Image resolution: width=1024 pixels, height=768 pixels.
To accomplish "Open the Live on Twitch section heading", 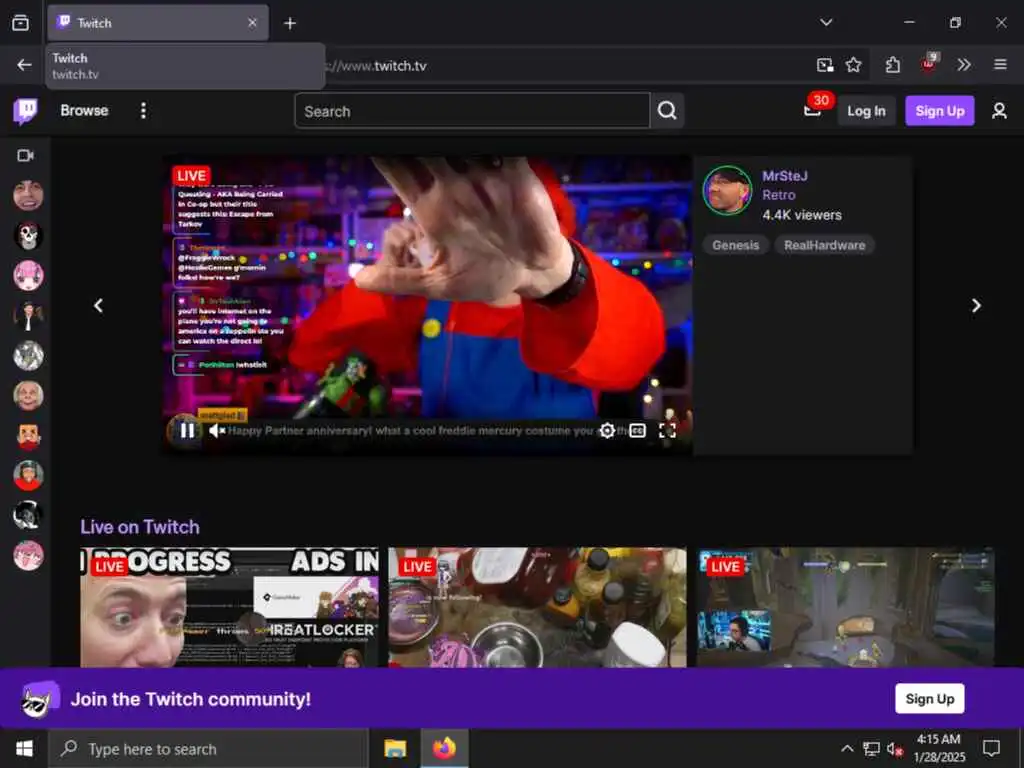I will 140,527.
